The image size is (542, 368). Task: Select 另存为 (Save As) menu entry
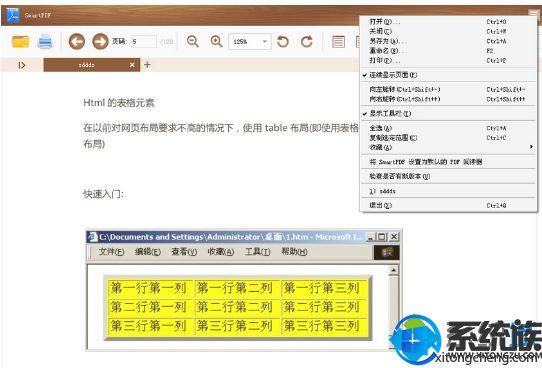tap(449, 41)
